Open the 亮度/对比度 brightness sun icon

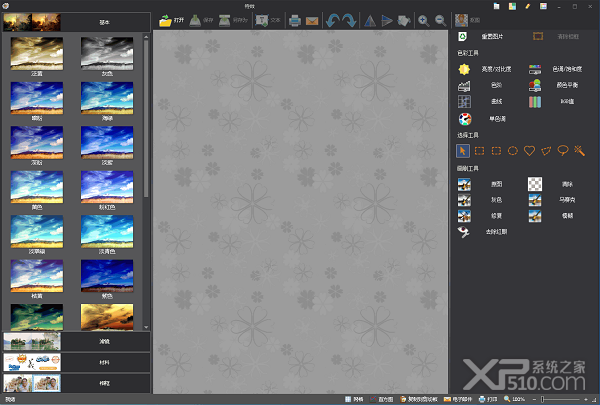point(464,69)
